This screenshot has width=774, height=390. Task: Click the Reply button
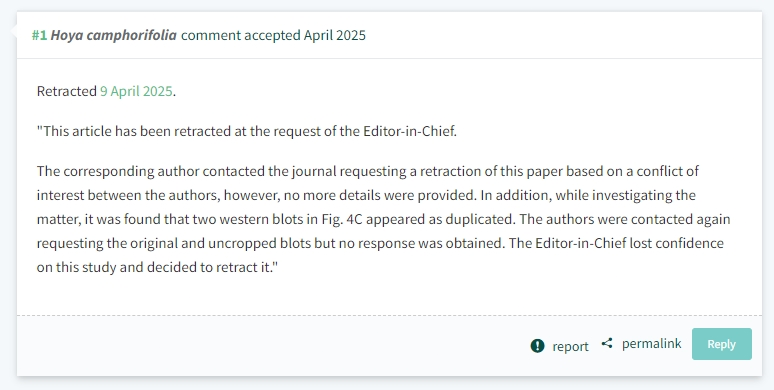click(x=722, y=344)
